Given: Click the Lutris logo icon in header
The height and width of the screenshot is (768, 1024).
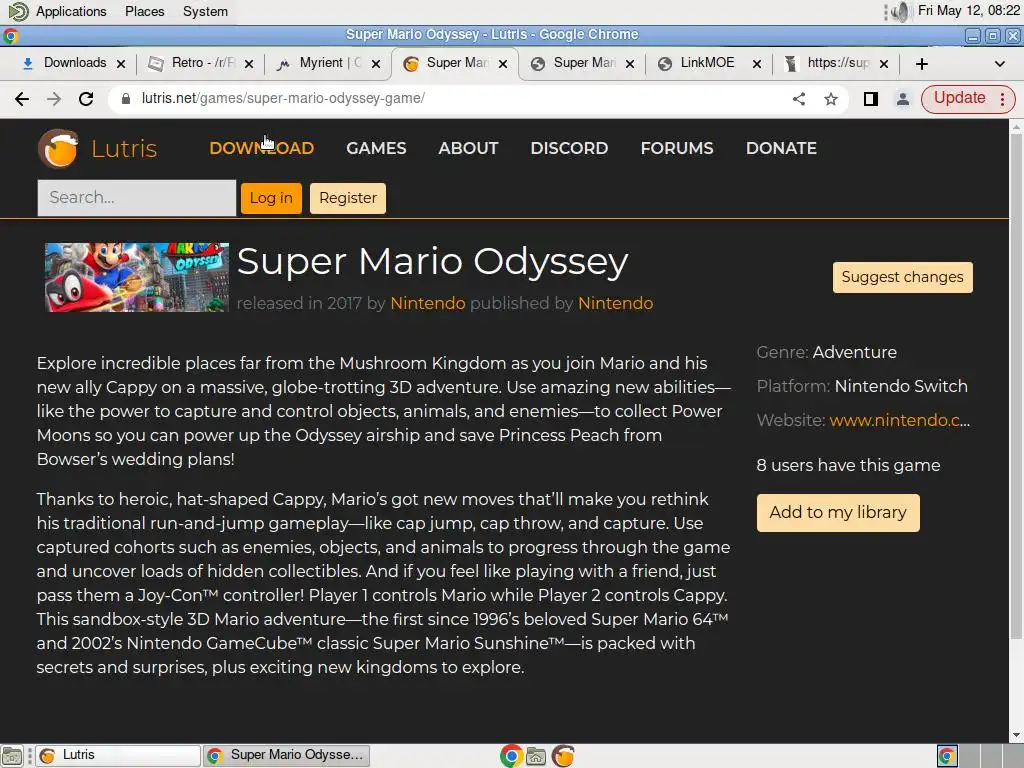Looking at the screenshot, I should (59, 148).
